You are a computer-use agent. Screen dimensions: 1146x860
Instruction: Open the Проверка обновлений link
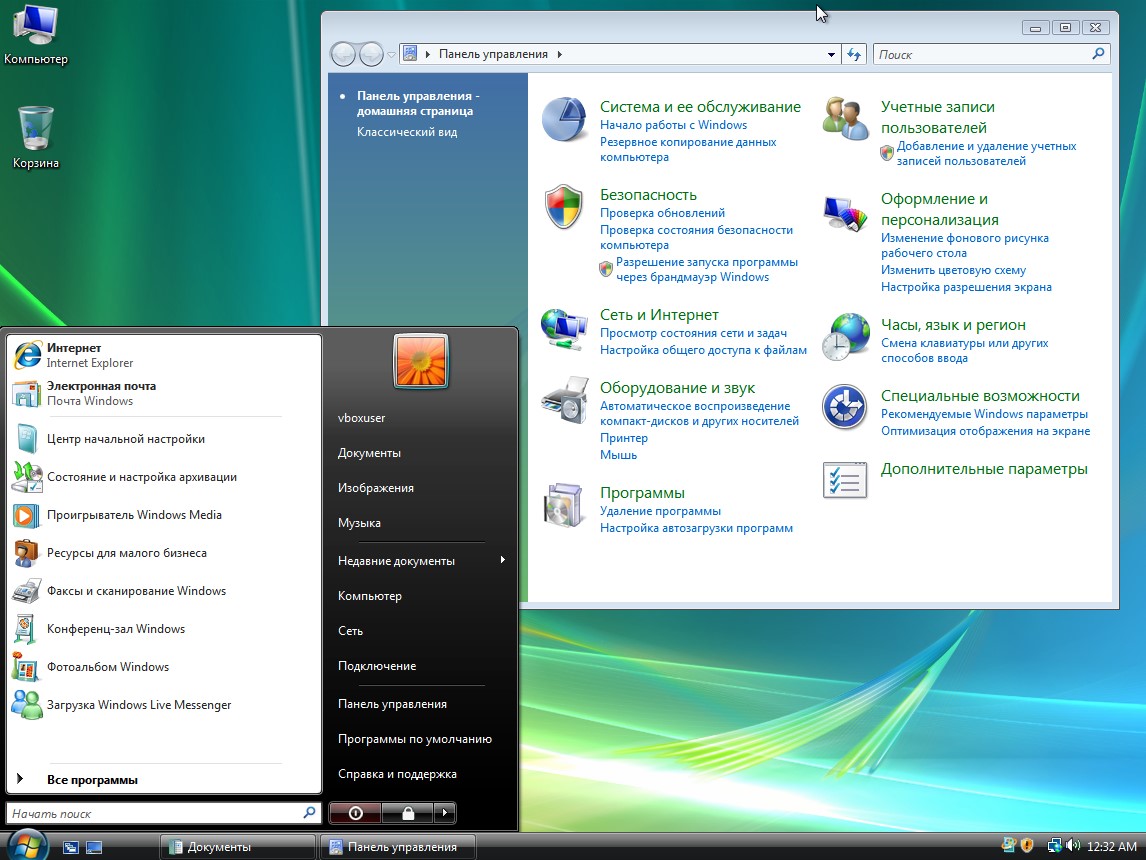662,213
